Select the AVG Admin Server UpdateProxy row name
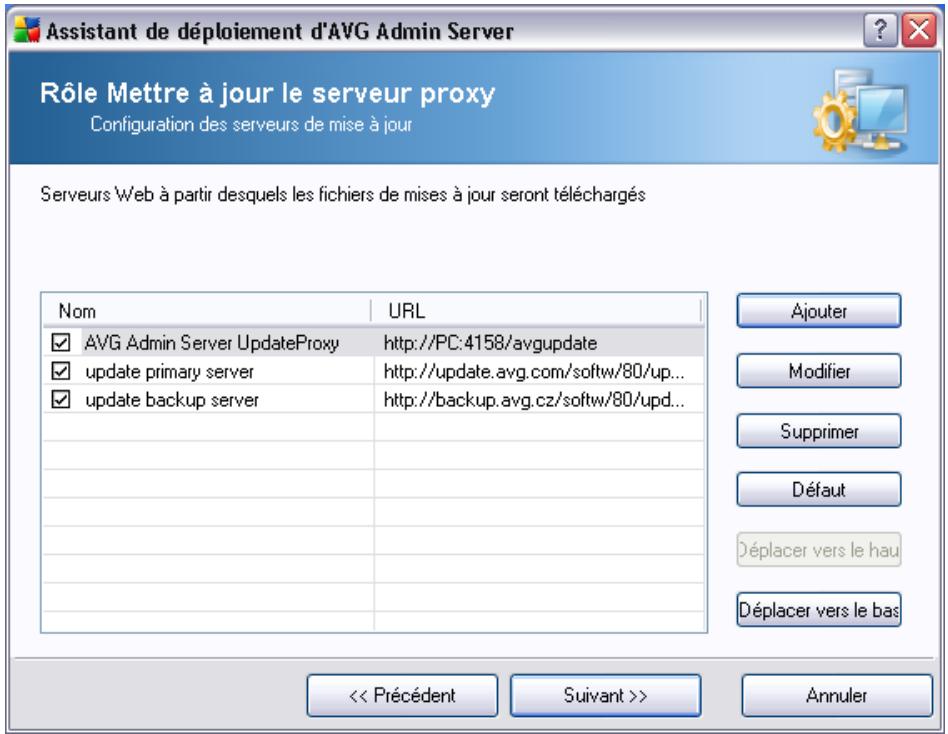The height and width of the screenshot is (734, 948). tap(212, 343)
